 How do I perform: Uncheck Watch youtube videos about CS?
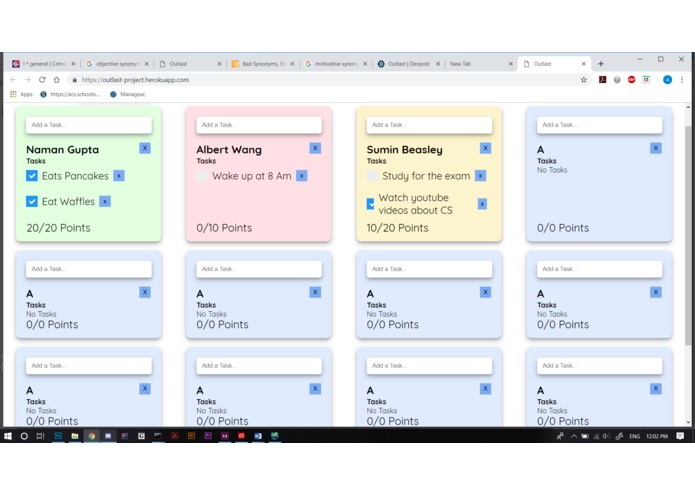point(371,204)
